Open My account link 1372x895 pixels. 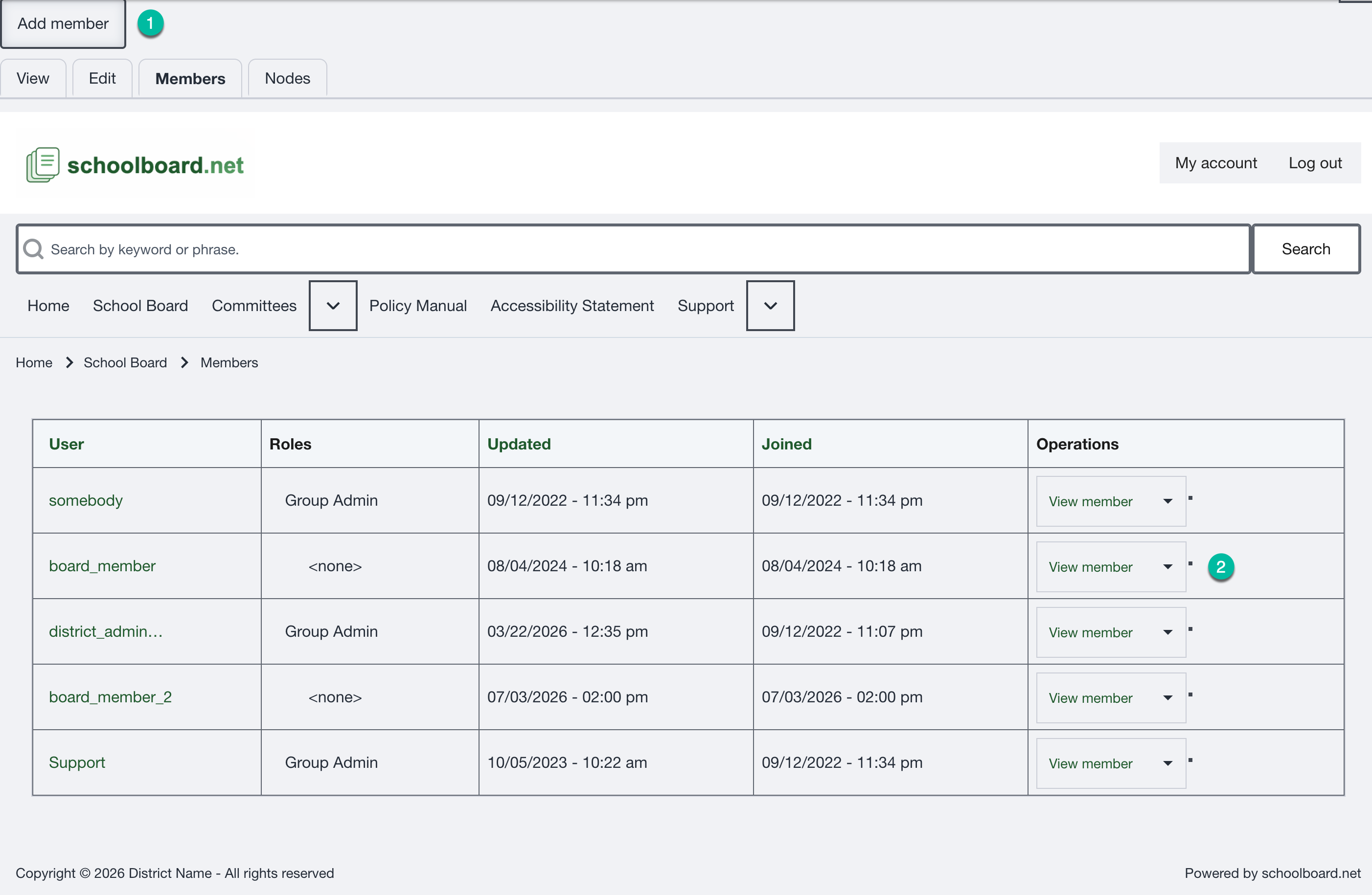coord(1216,163)
